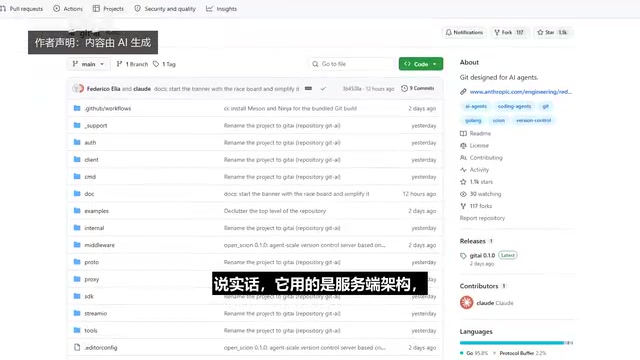
Task: Click the proxy folder icon
Action: [x=77, y=279]
